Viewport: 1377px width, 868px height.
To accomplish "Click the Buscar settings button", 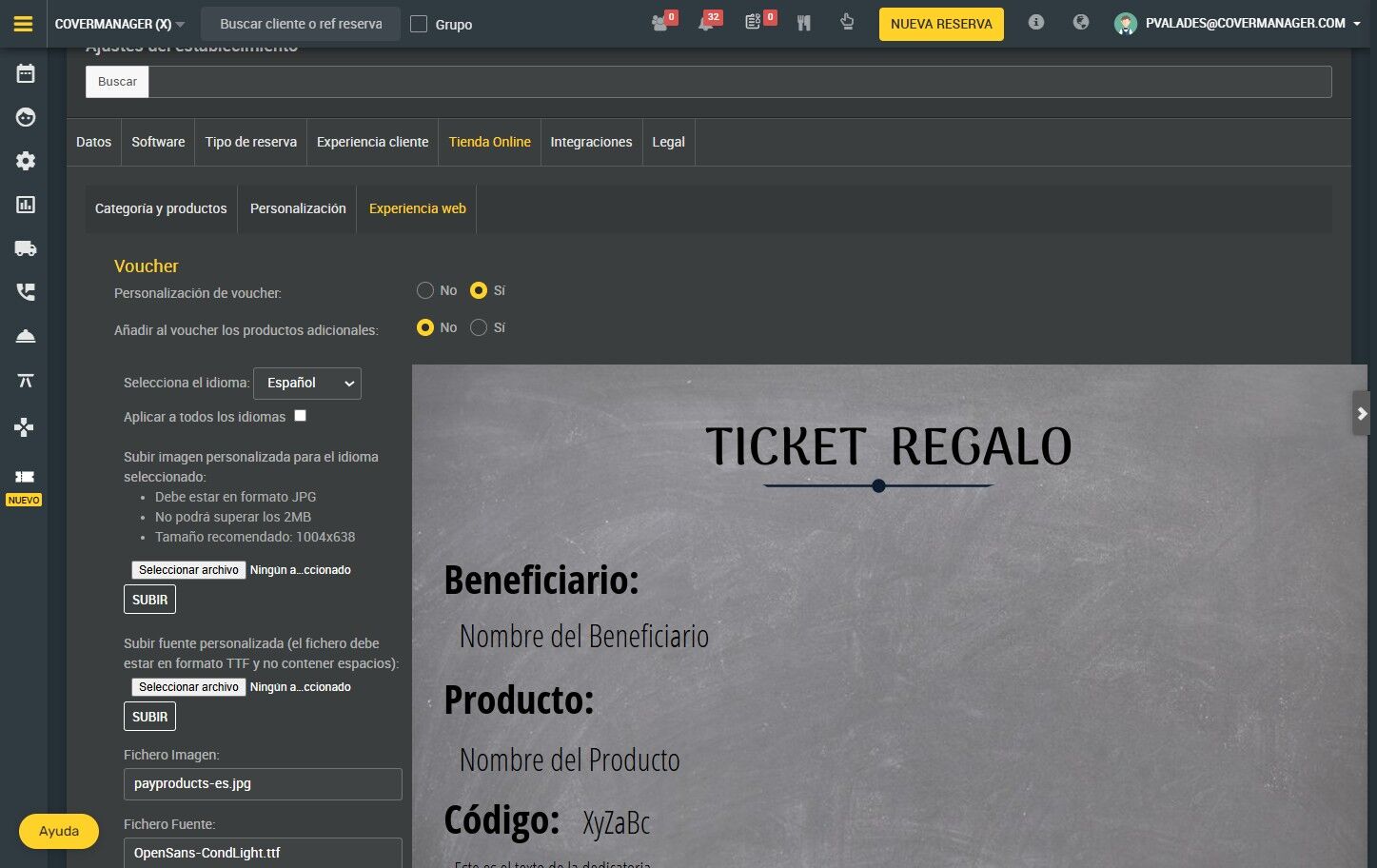I will 117,82.
